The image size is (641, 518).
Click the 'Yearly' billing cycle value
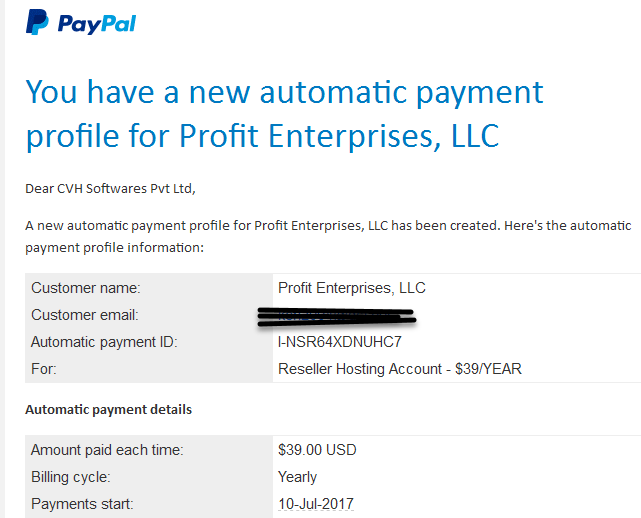click(x=297, y=477)
